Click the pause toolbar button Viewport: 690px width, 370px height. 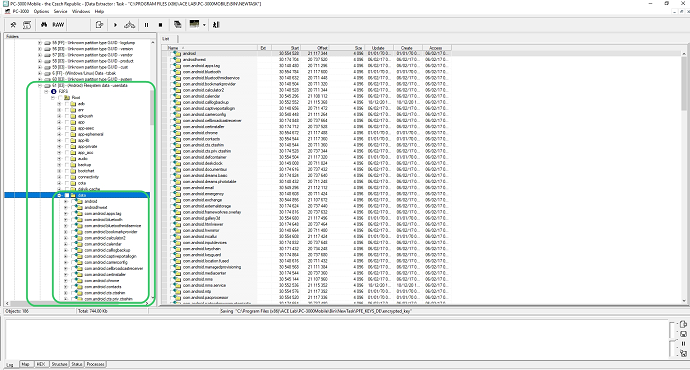pyautogui.click(x=147, y=25)
